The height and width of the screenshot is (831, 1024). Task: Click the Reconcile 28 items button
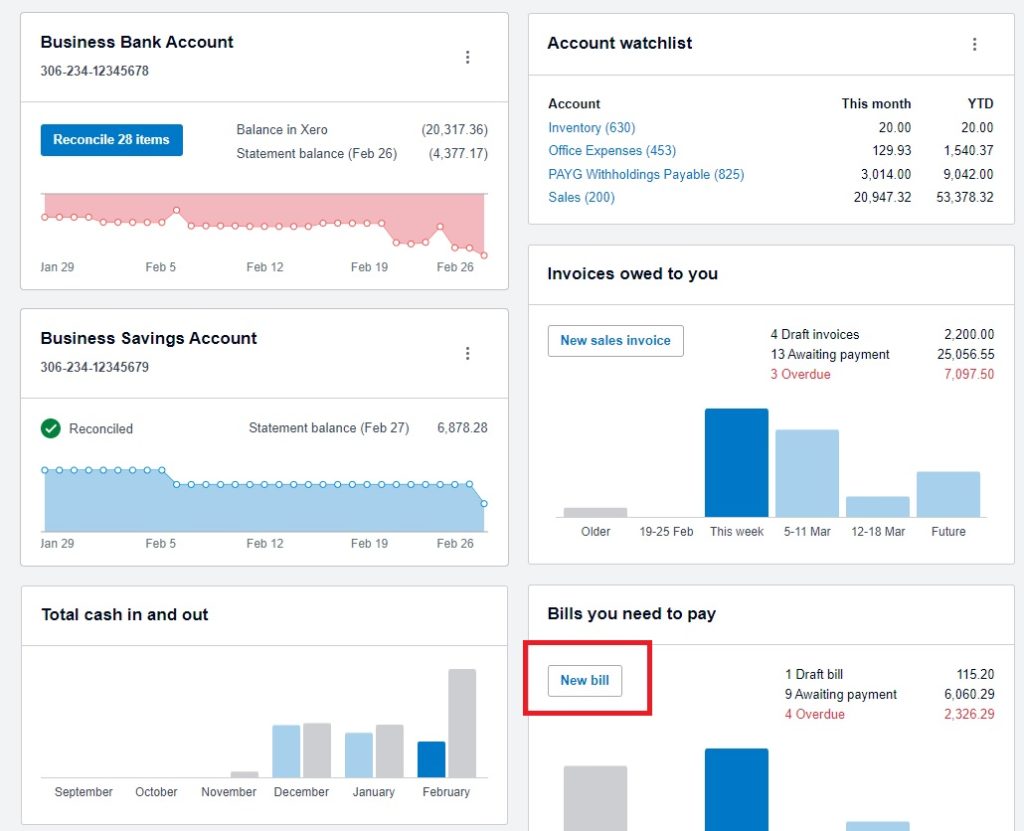pyautogui.click(x=111, y=140)
